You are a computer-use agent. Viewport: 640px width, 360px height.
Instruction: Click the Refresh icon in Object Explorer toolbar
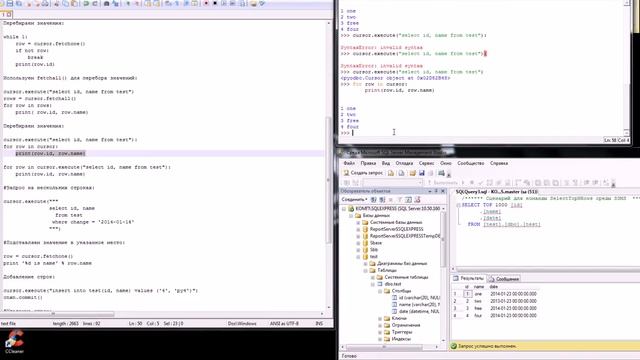point(409,200)
